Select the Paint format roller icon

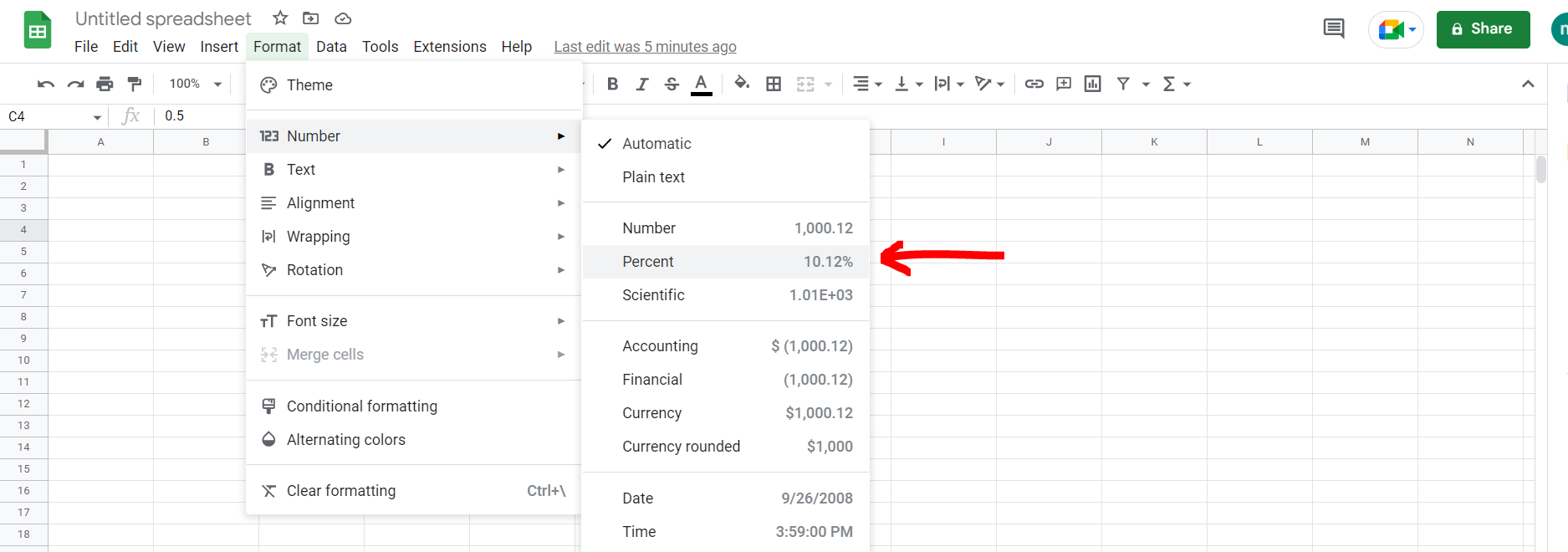tap(134, 84)
